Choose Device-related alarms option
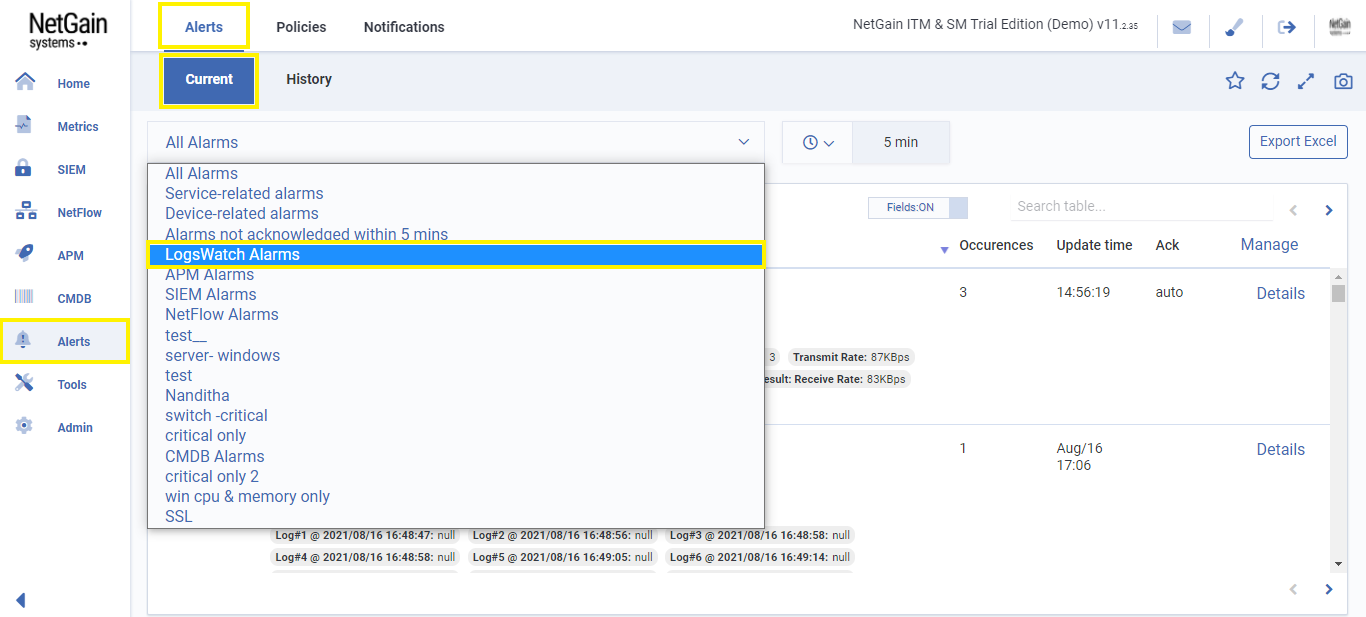 pos(456,213)
